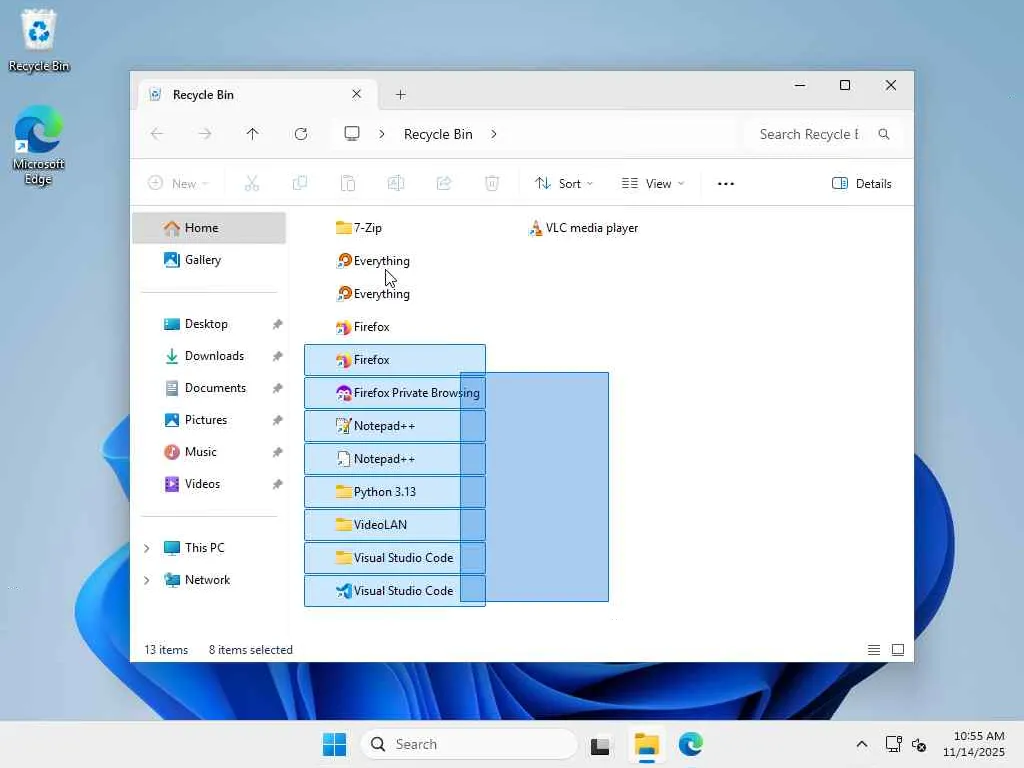Screen dimensions: 1024x768
Task: Unpin Videos using its pin icon
Action: tap(278, 485)
